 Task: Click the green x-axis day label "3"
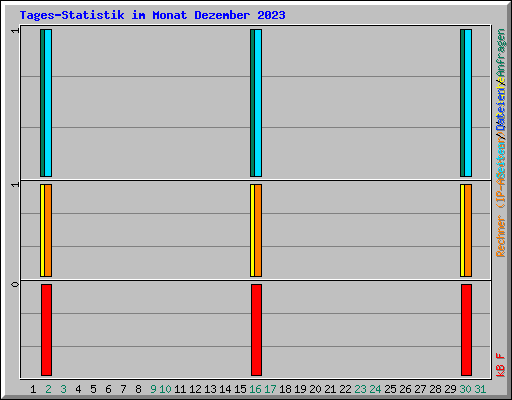tap(63, 389)
